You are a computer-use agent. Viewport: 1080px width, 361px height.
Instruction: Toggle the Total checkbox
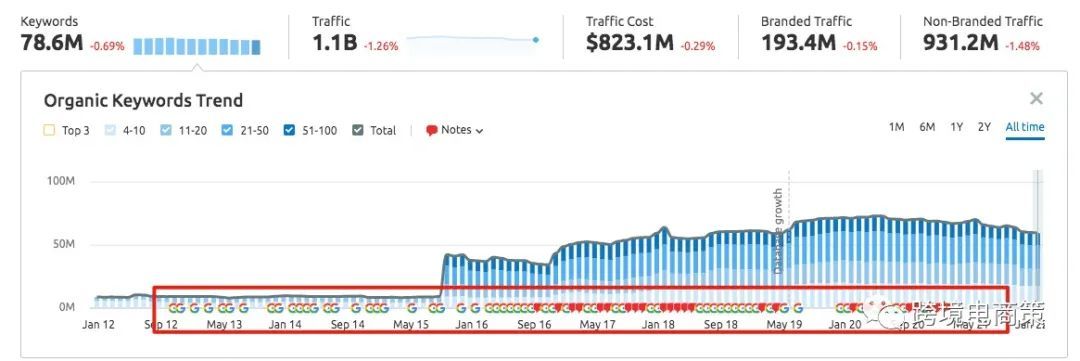(357, 130)
